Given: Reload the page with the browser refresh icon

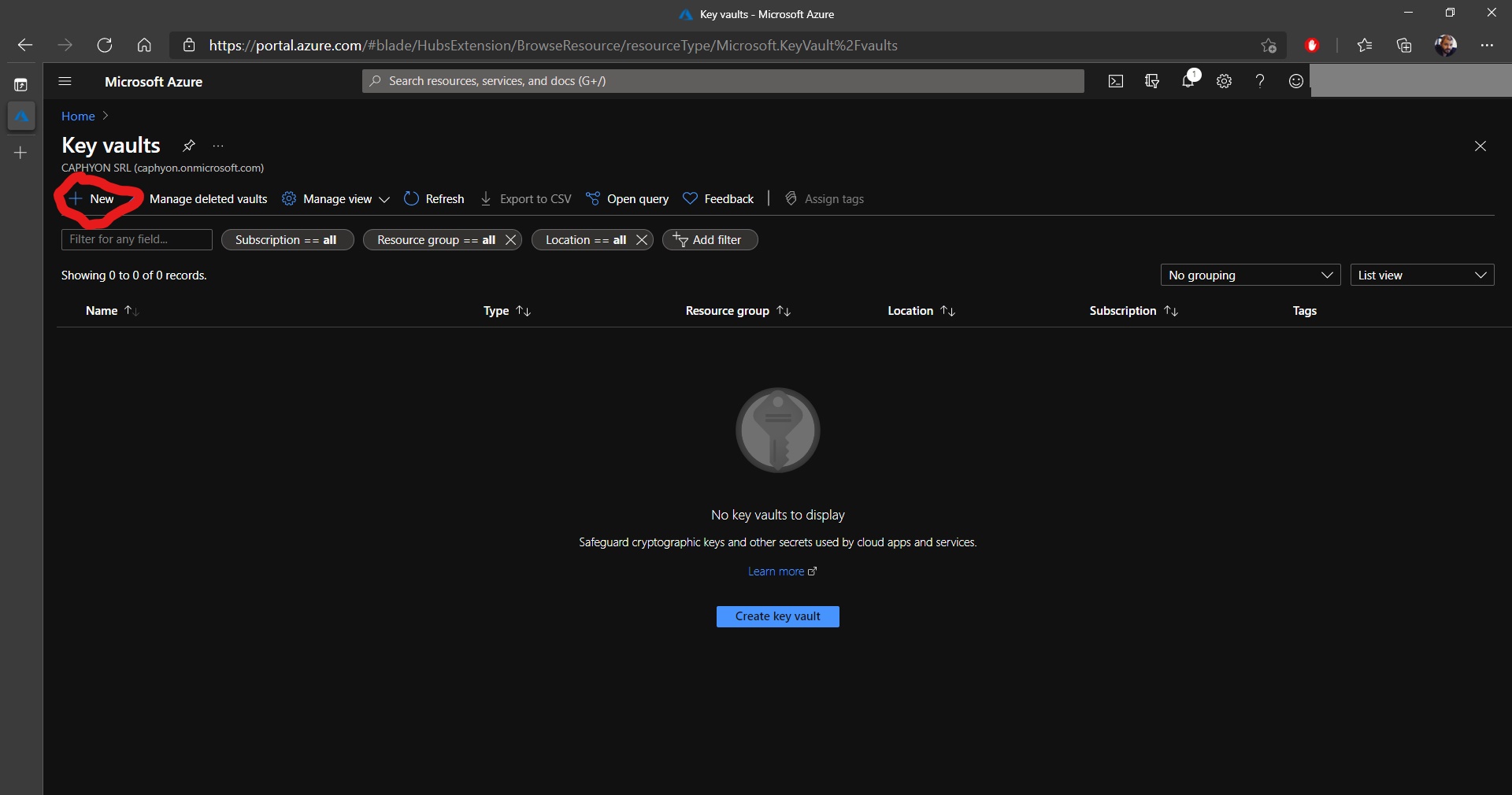Looking at the screenshot, I should tap(105, 45).
